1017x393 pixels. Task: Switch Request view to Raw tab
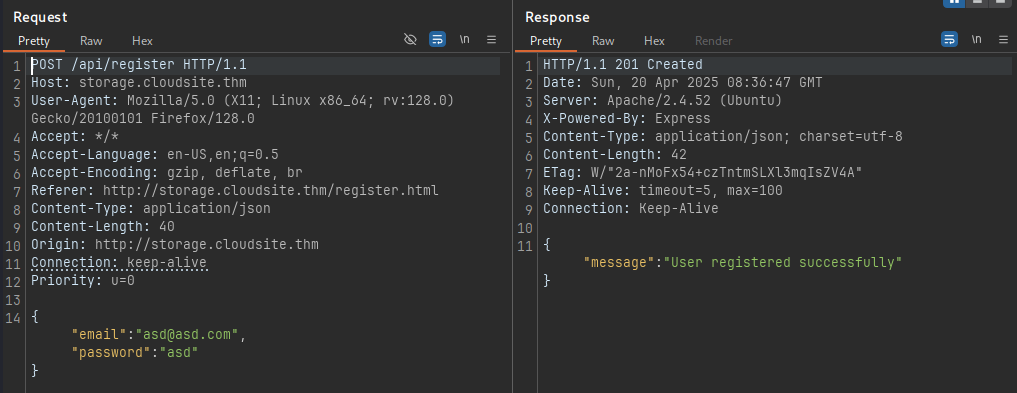[91, 41]
